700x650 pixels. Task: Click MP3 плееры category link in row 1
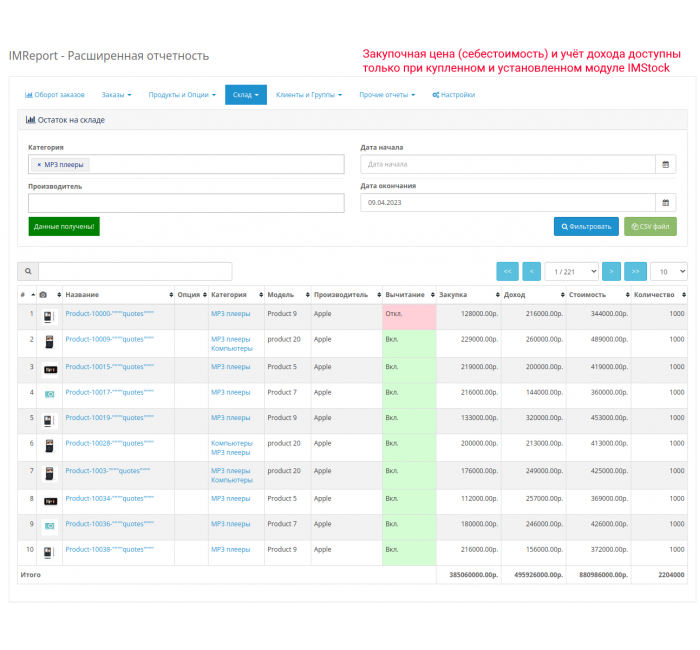(230, 313)
